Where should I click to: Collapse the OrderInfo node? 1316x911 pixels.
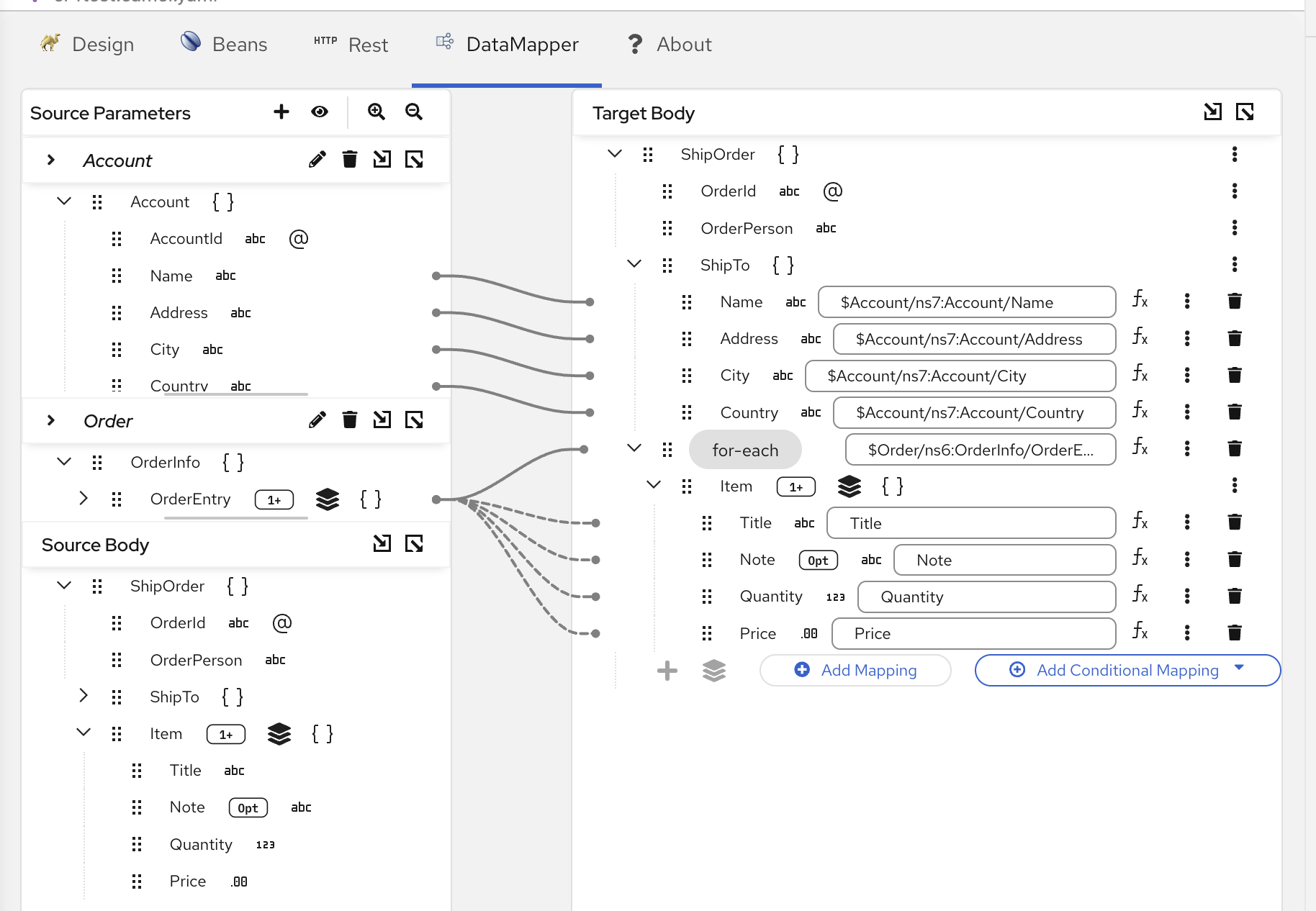(x=64, y=462)
